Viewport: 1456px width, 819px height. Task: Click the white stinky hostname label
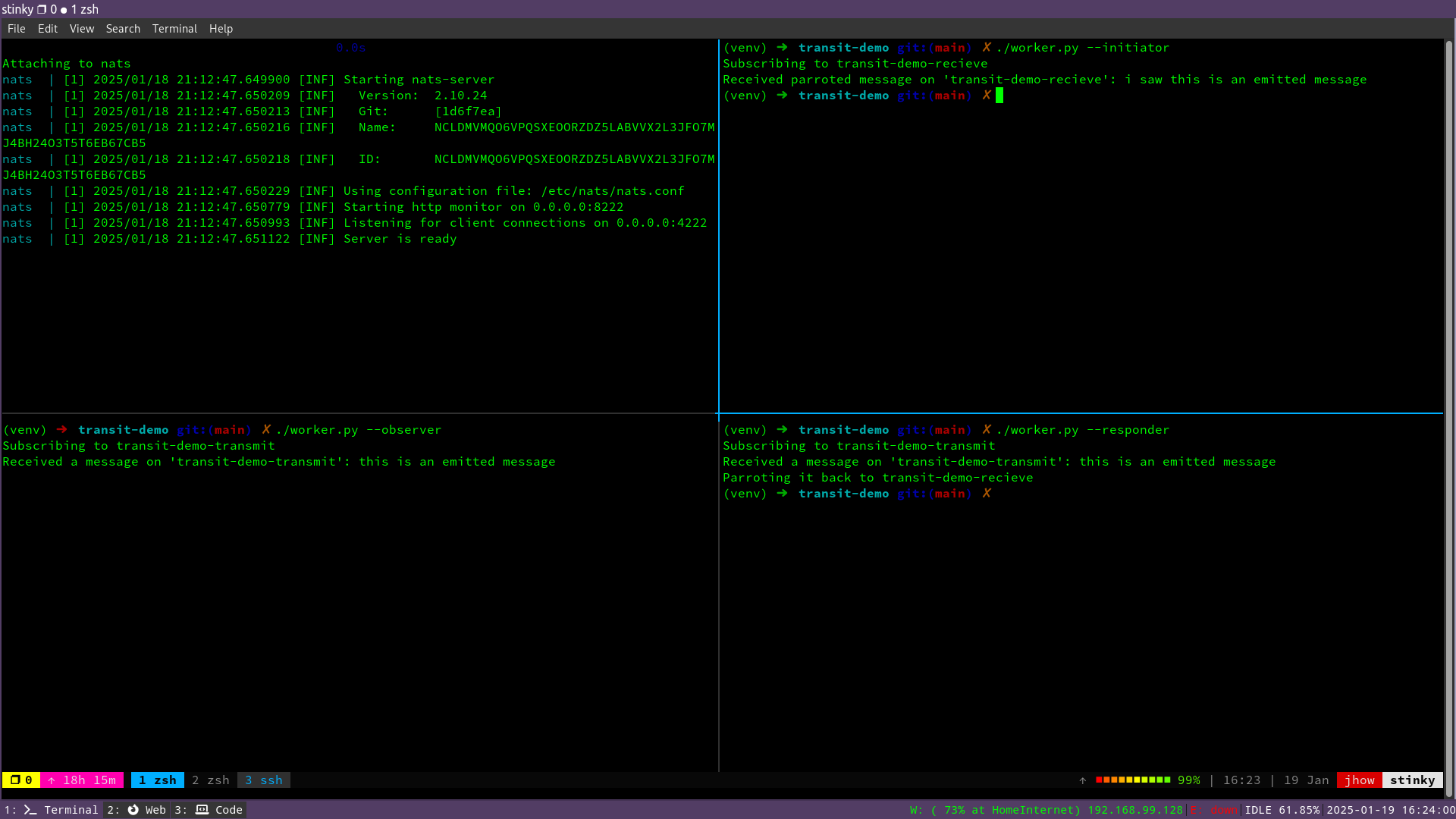(1412, 780)
